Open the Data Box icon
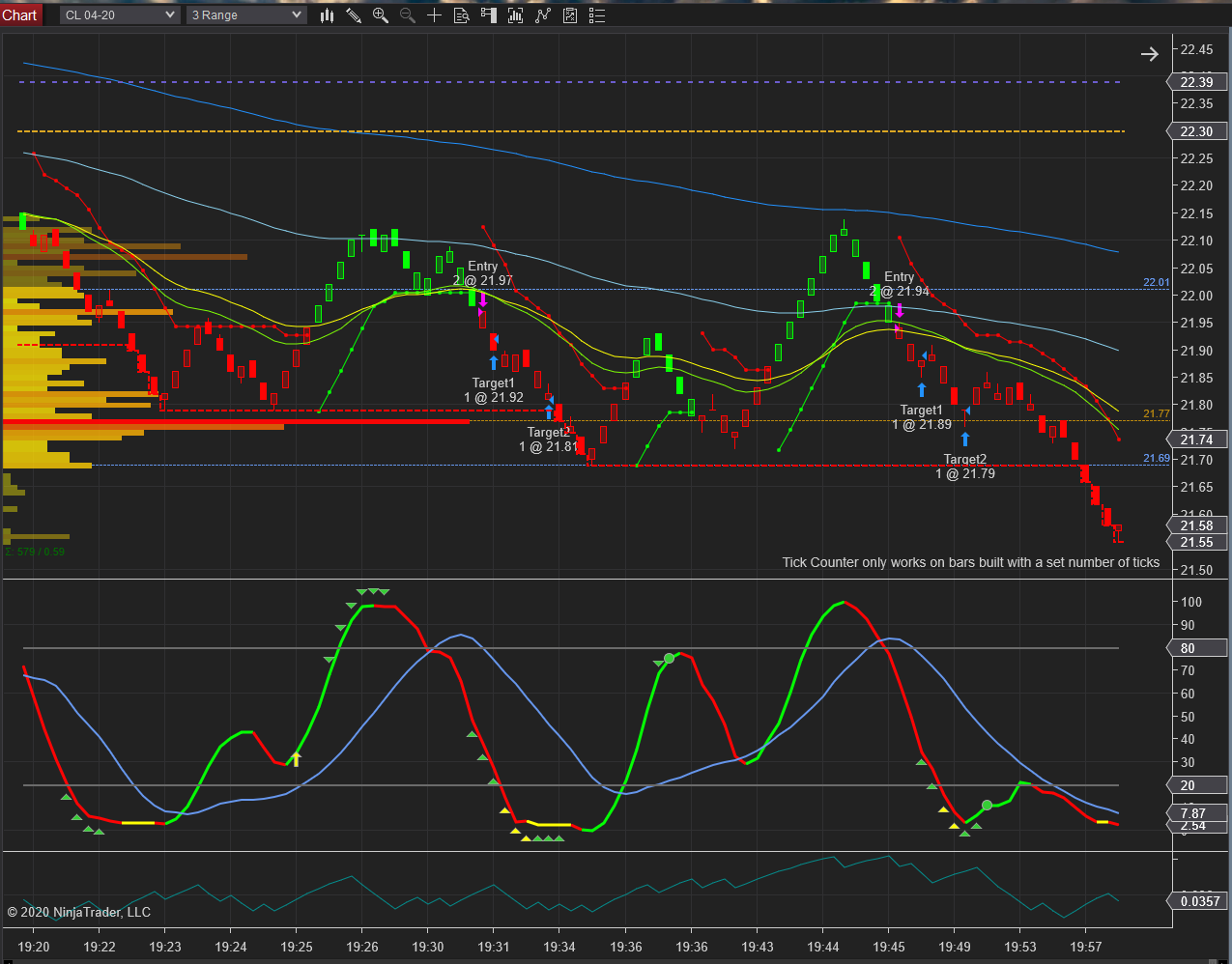This screenshot has height=964, width=1232. pyautogui.click(x=462, y=15)
